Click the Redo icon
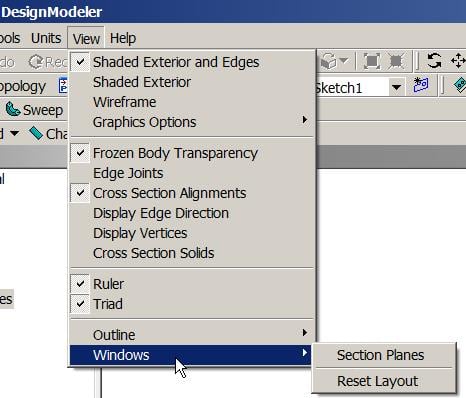Screen dimensions: 466x398 [35, 62]
